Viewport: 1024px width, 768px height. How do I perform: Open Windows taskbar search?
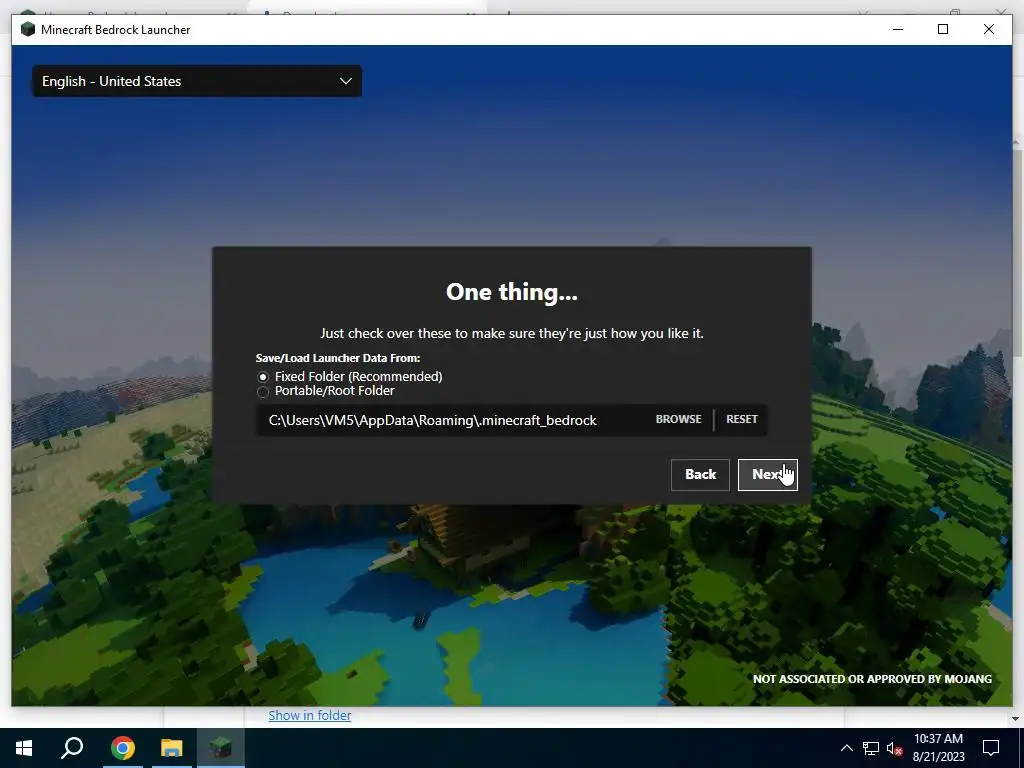tap(72, 748)
